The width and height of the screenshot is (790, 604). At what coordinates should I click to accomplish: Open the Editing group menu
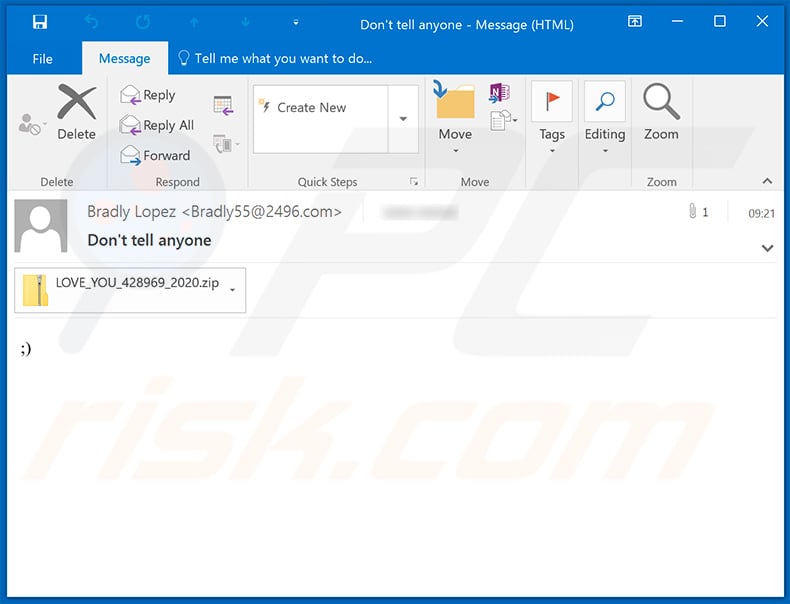605,117
